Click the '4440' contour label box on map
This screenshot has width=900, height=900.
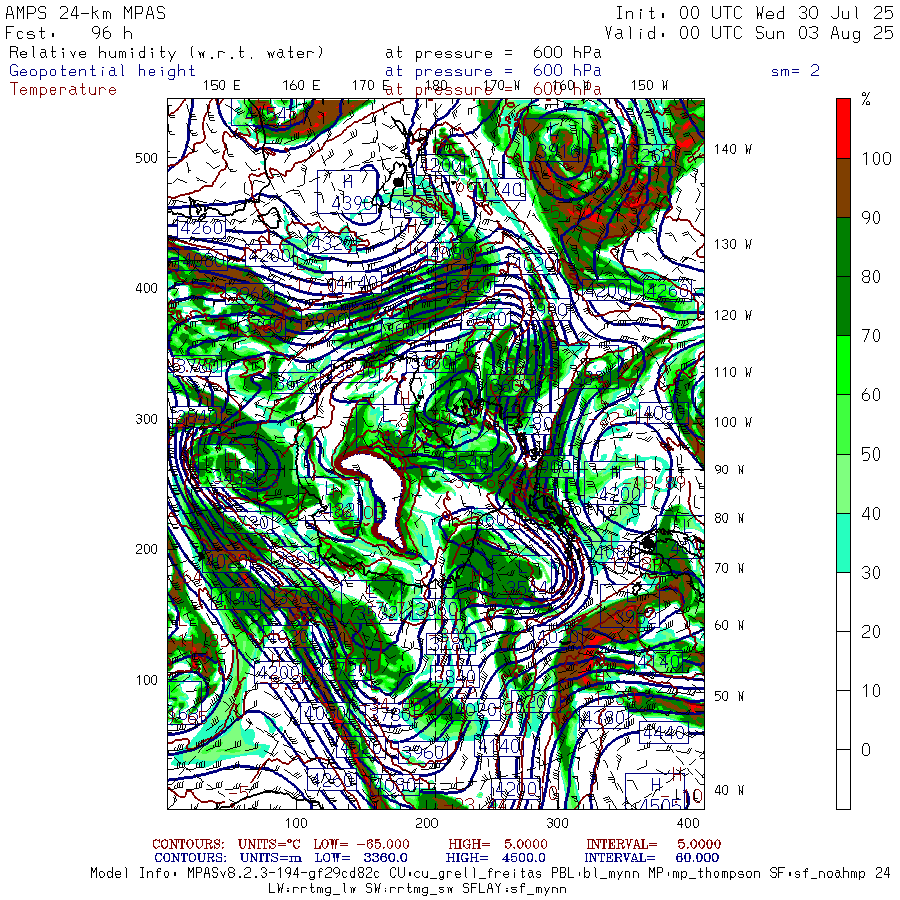coord(664,732)
